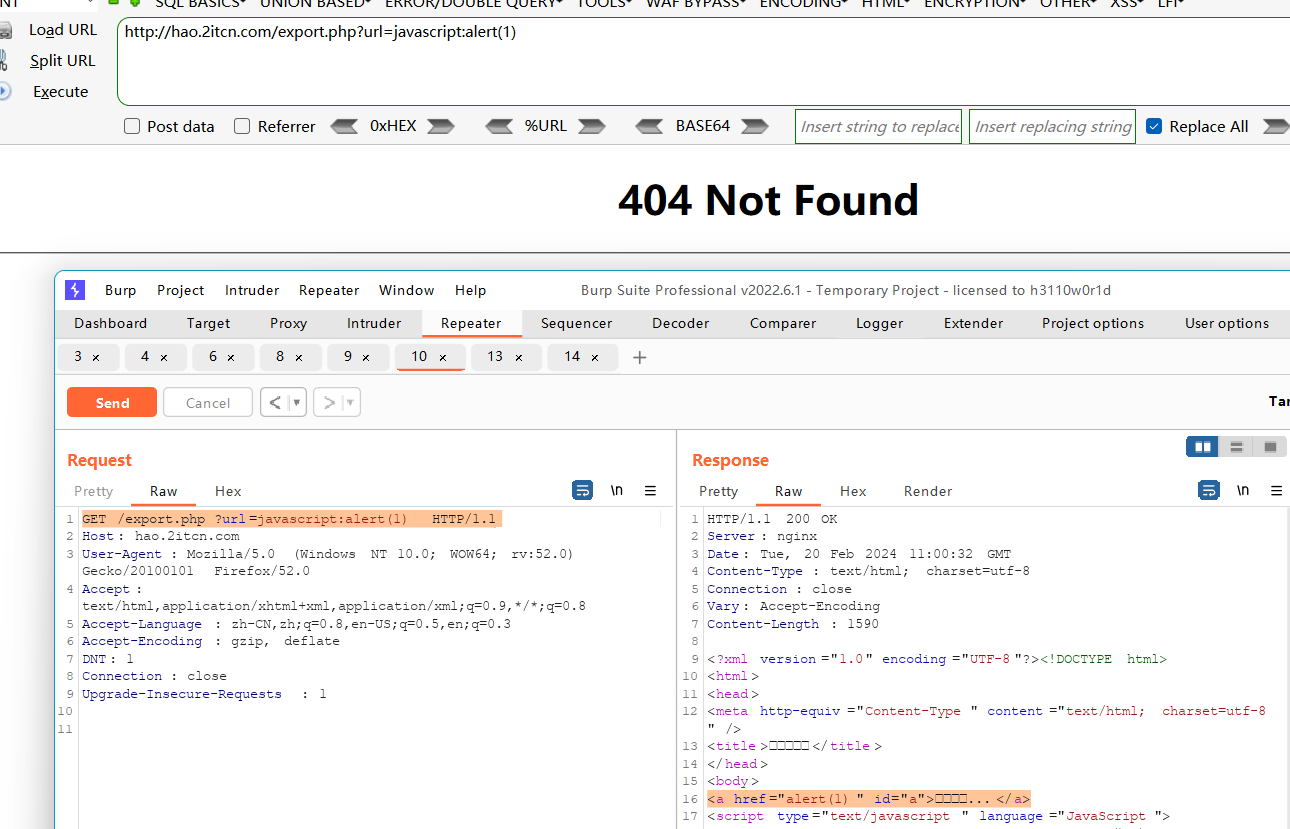1290x829 pixels.
Task: Click Split URL in HackBar
Action: pyautogui.click(x=62, y=61)
